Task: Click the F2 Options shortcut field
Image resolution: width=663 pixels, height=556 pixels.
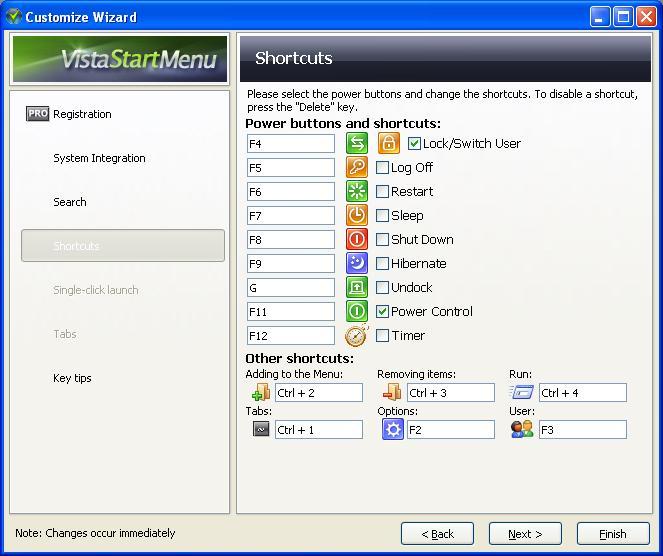Action: (451, 430)
